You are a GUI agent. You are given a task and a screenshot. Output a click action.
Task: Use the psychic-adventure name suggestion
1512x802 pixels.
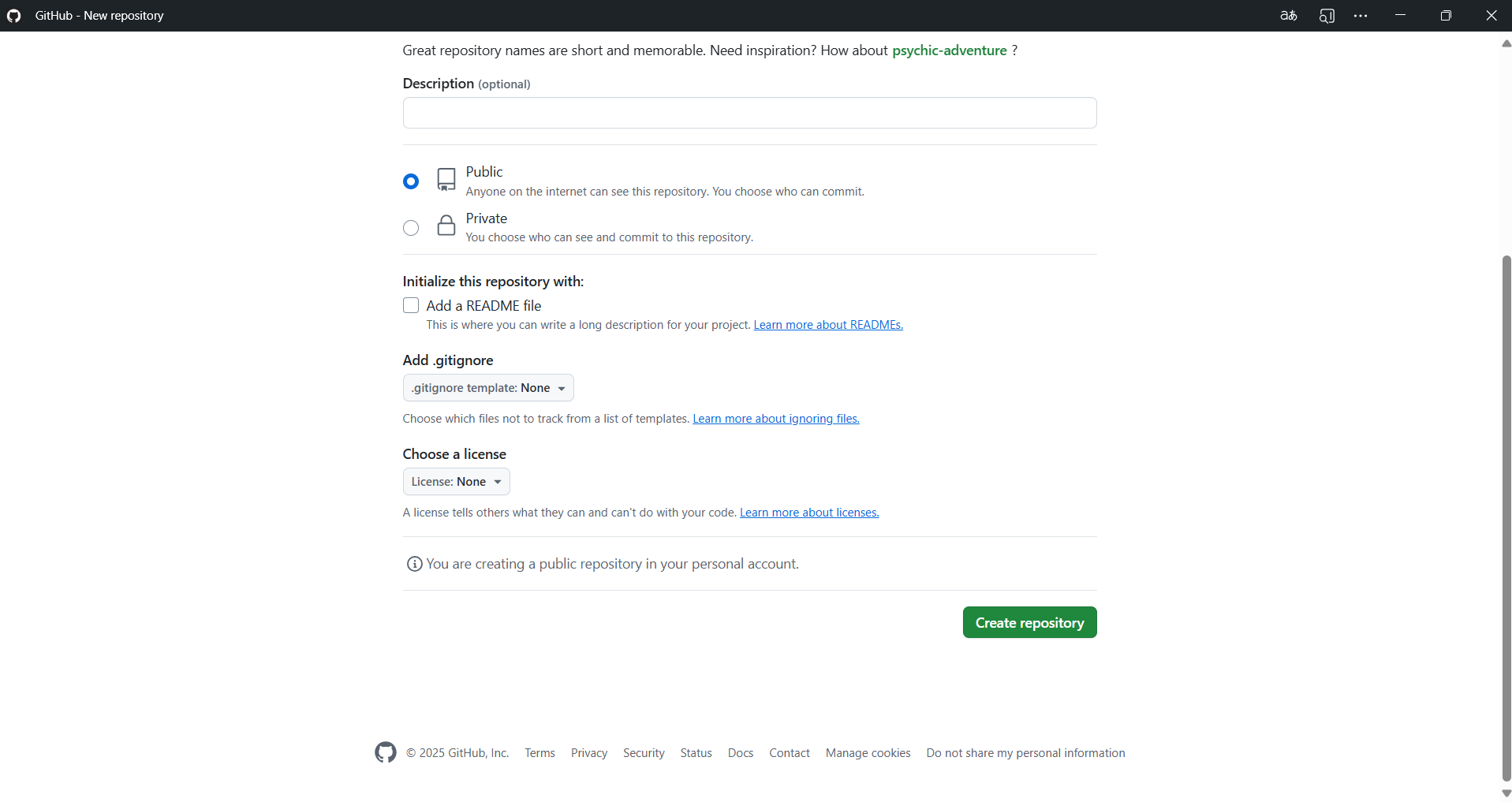coord(950,50)
